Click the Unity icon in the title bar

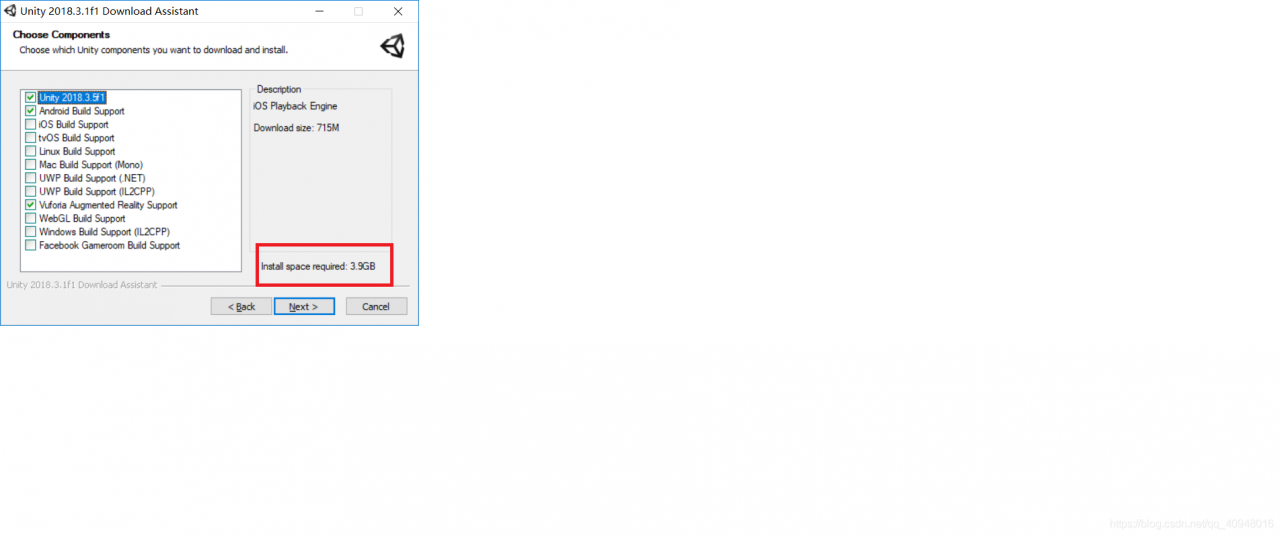(10, 11)
